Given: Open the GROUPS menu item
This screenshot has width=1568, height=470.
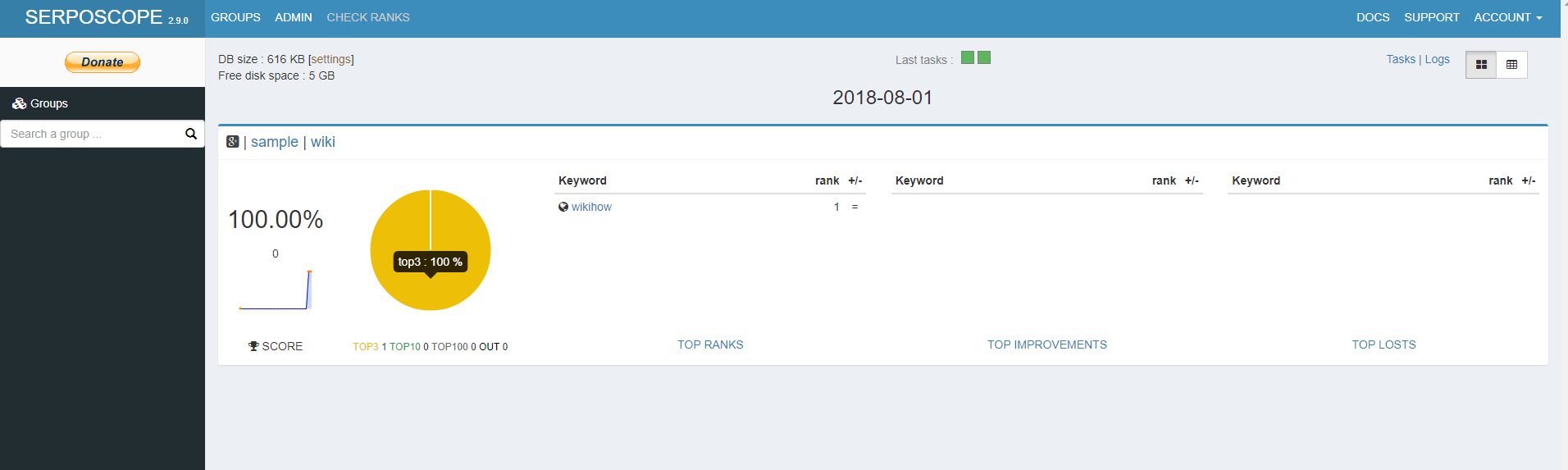Looking at the screenshot, I should click(x=235, y=17).
